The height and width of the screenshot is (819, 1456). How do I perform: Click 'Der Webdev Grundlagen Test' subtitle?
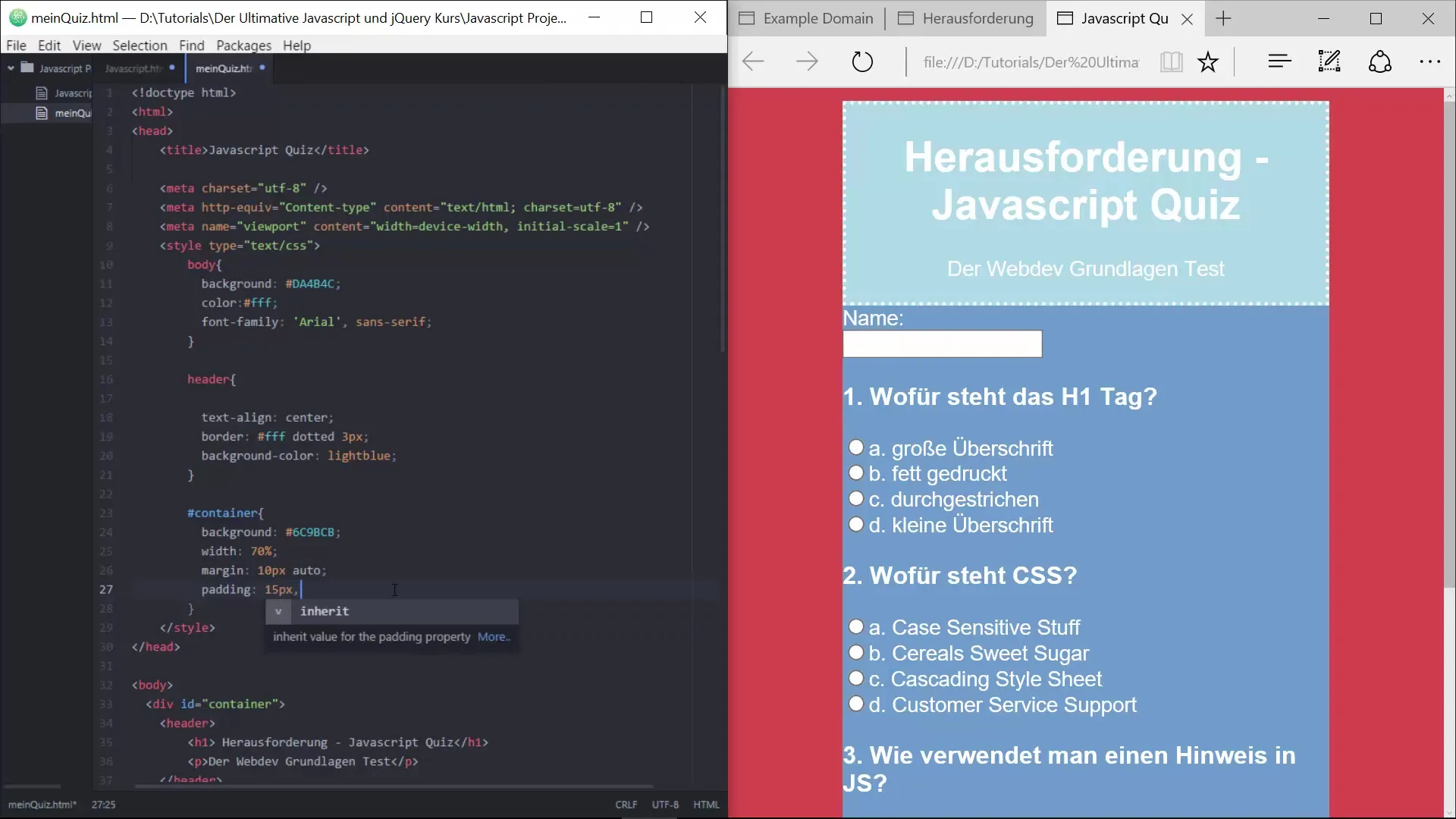(x=1085, y=268)
